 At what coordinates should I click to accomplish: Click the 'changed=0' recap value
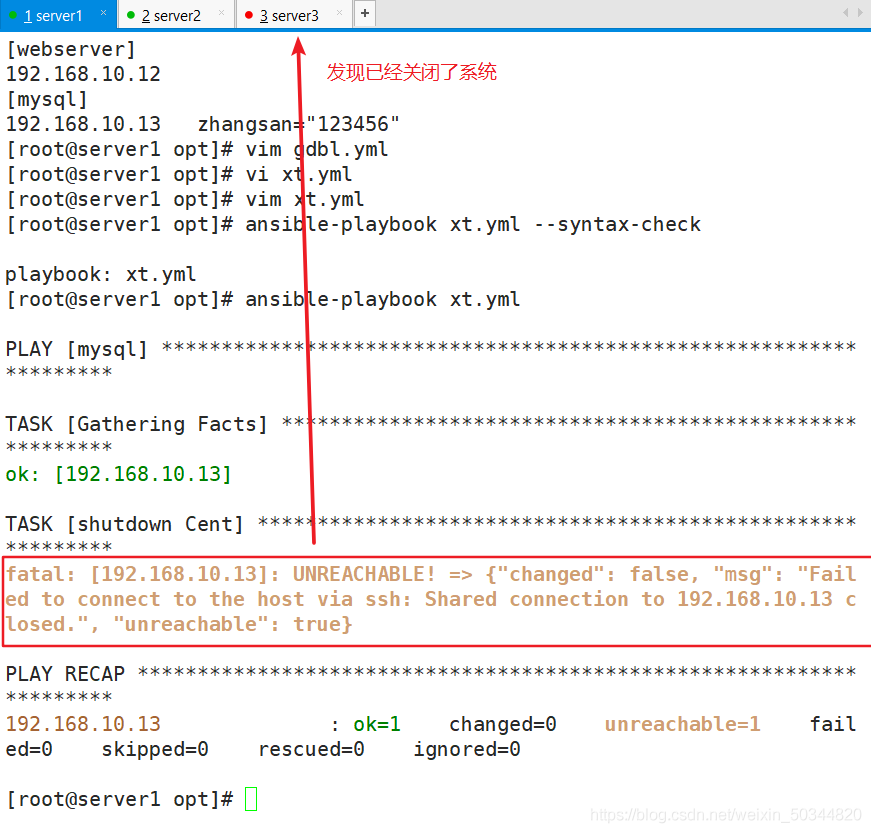click(503, 724)
